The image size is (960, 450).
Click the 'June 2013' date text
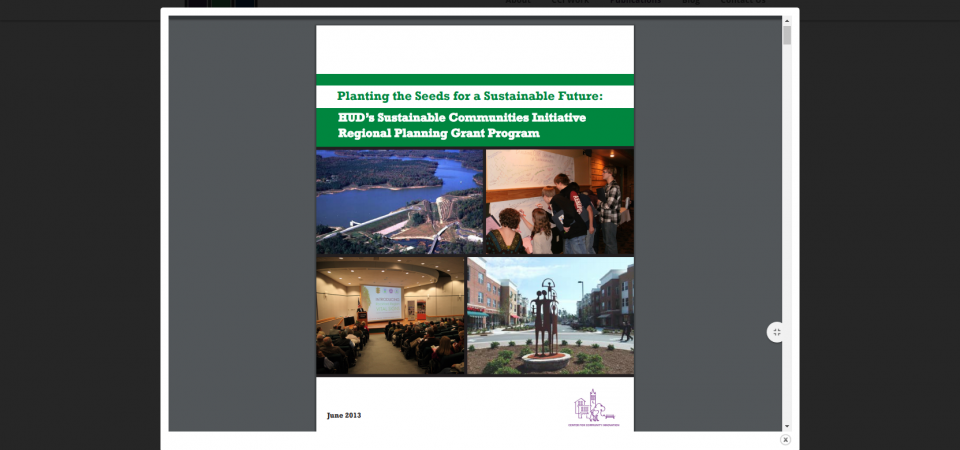344,415
